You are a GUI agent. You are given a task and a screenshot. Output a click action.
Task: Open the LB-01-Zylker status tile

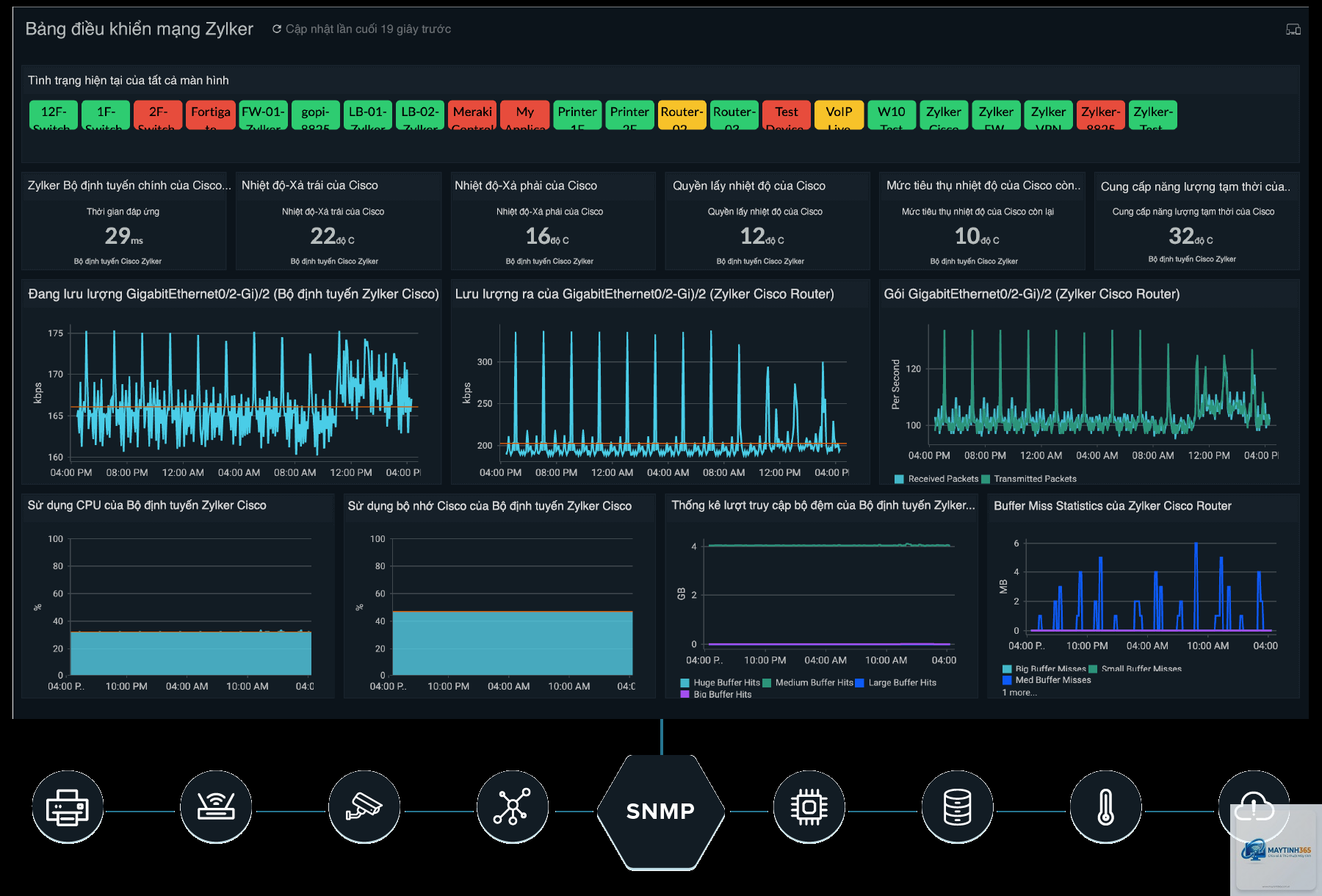368,115
